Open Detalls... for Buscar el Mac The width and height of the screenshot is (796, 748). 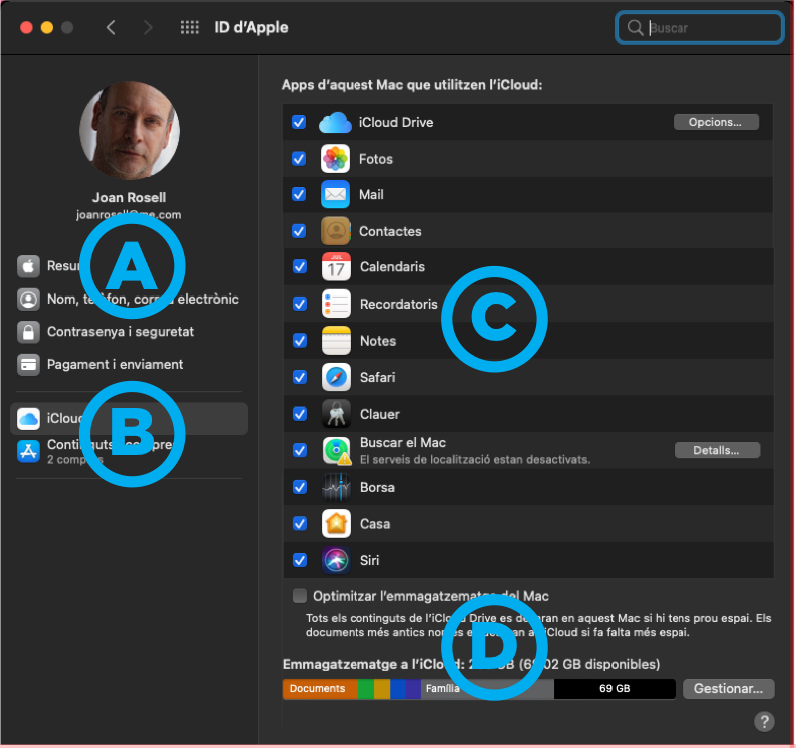point(717,450)
